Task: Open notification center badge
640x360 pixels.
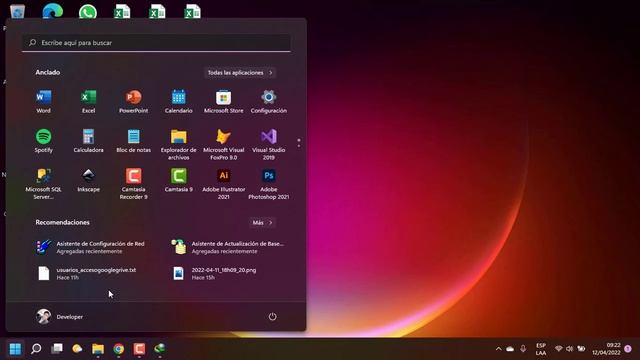Action: tap(628, 349)
